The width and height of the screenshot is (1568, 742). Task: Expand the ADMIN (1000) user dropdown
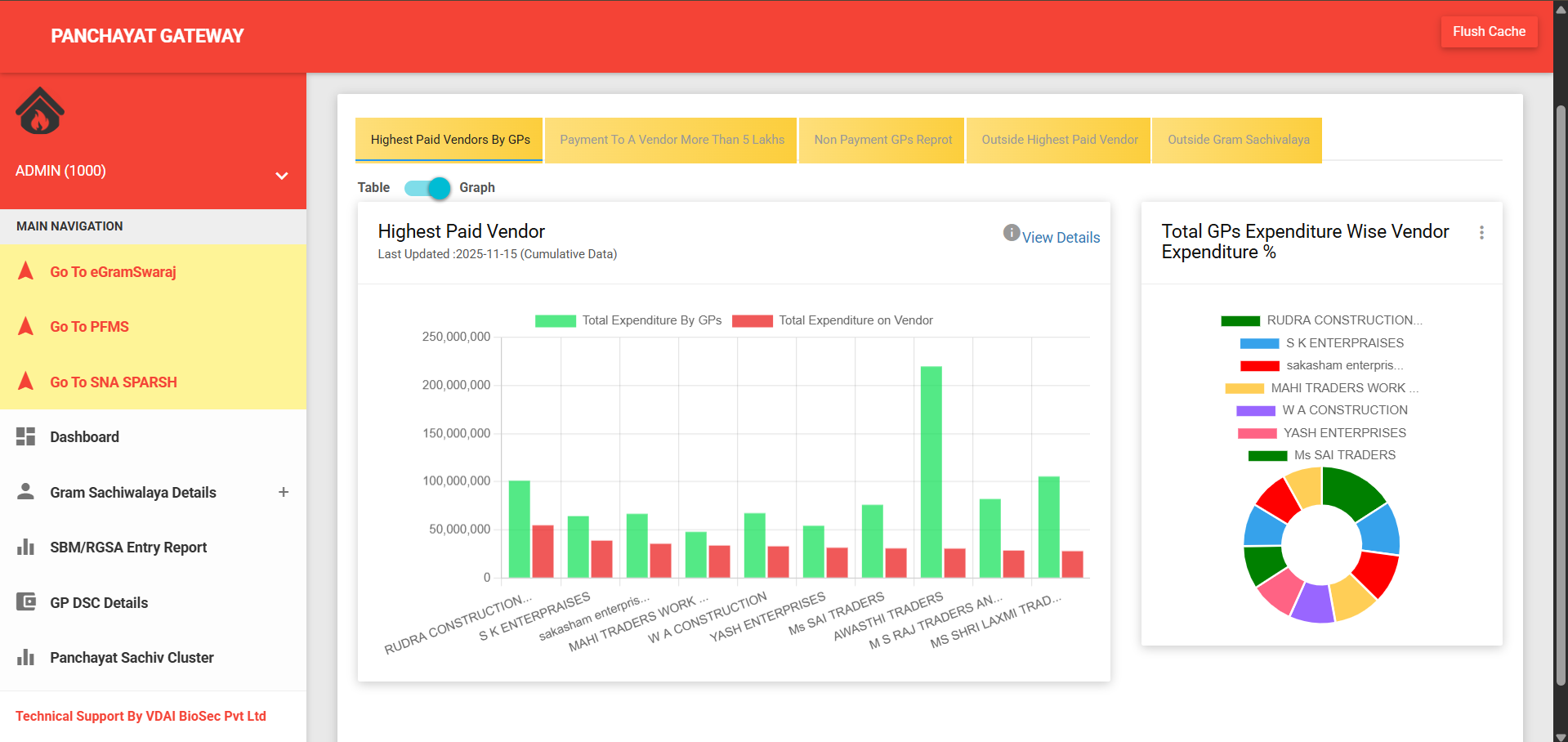pos(282,176)
